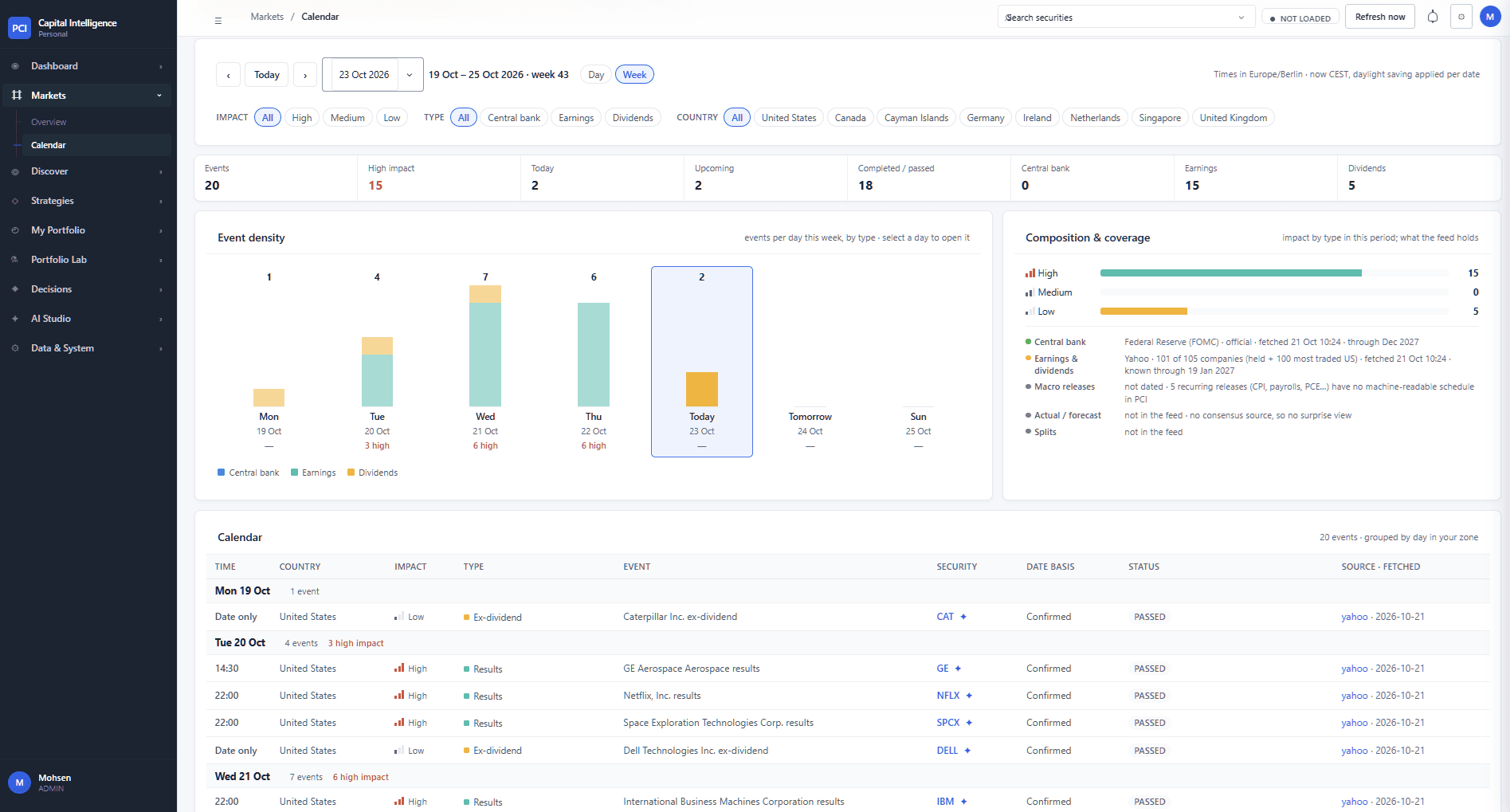Filter country by Singapore
Screen dimensions: 1510x812
pos(1160,118)
